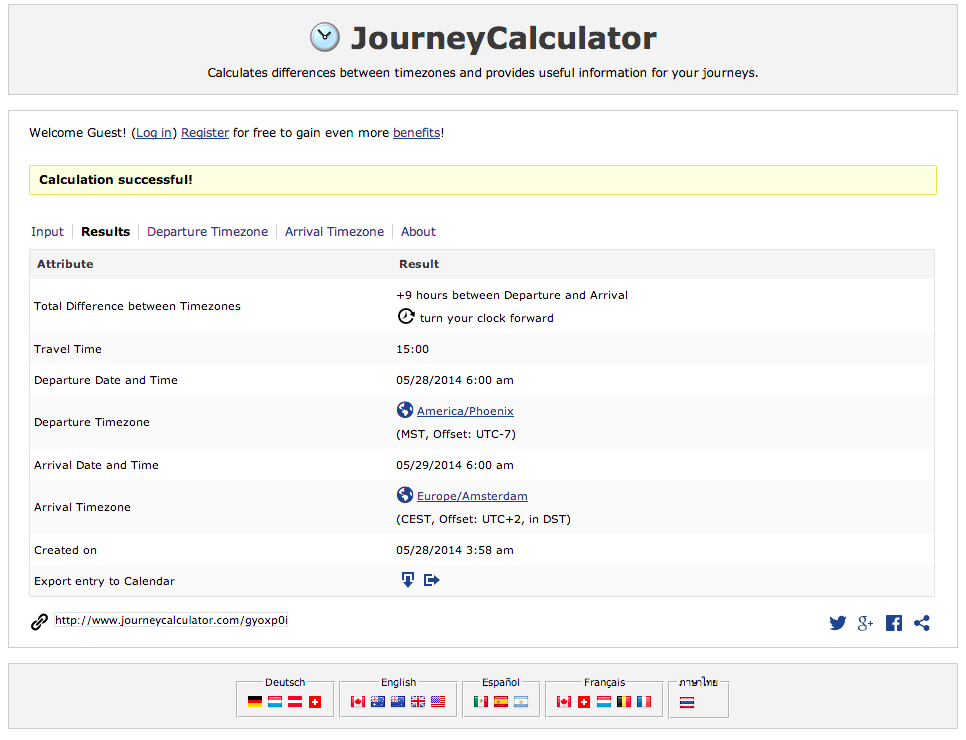Click the Travel Time value 15:00

click(x=413, y=349)
